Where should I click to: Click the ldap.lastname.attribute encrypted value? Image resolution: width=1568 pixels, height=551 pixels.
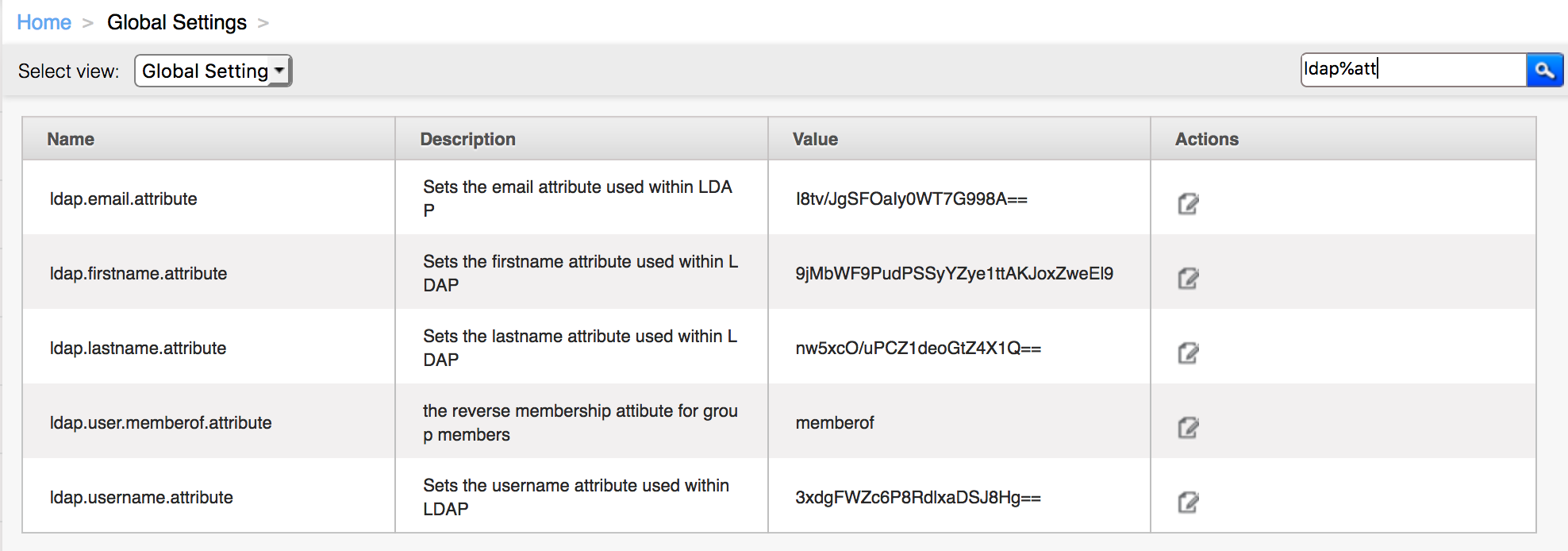918,349
